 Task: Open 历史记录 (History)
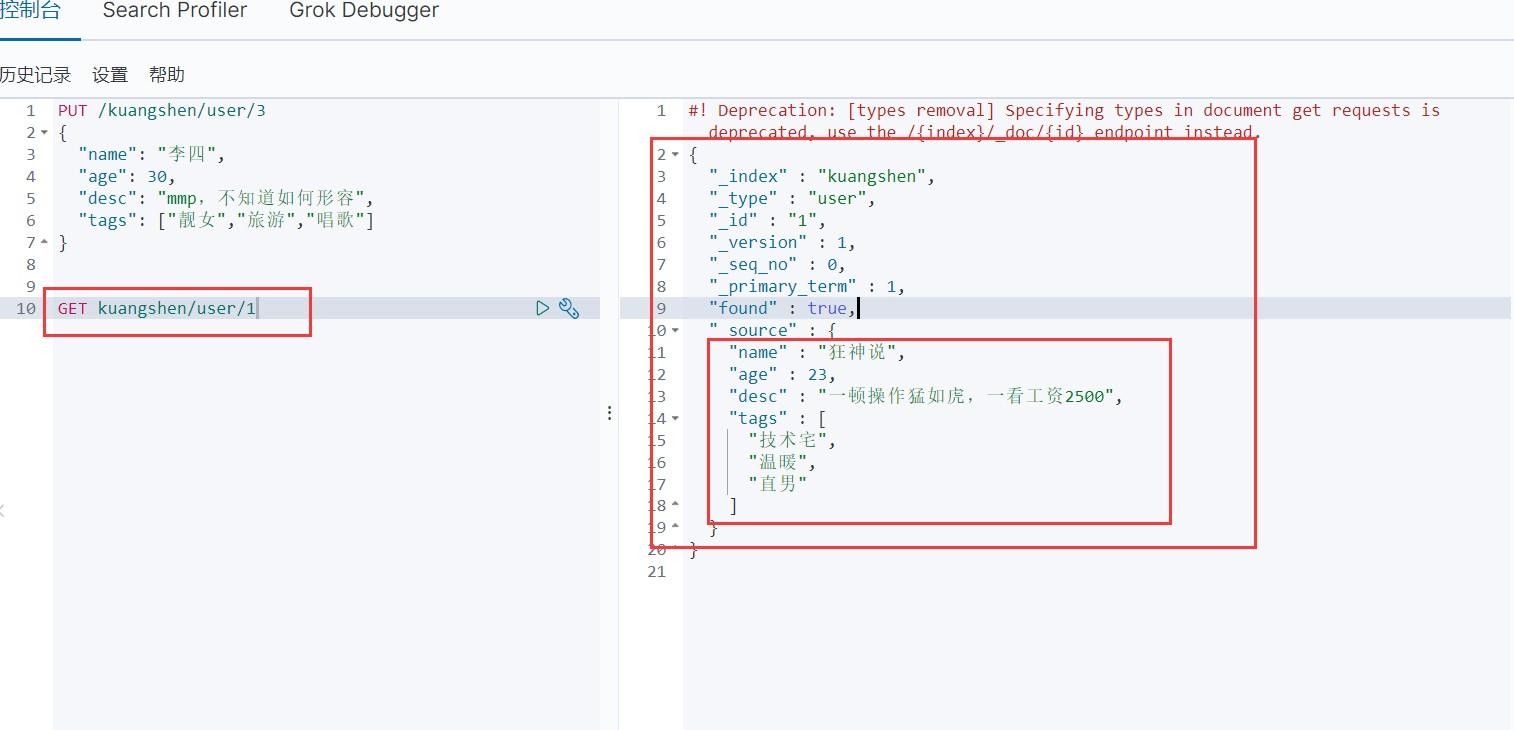click(x=36, y=75)
